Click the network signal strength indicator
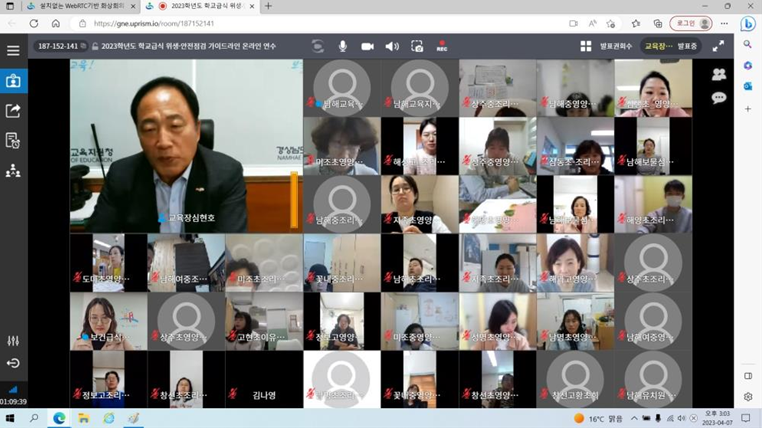 [13, 390]
